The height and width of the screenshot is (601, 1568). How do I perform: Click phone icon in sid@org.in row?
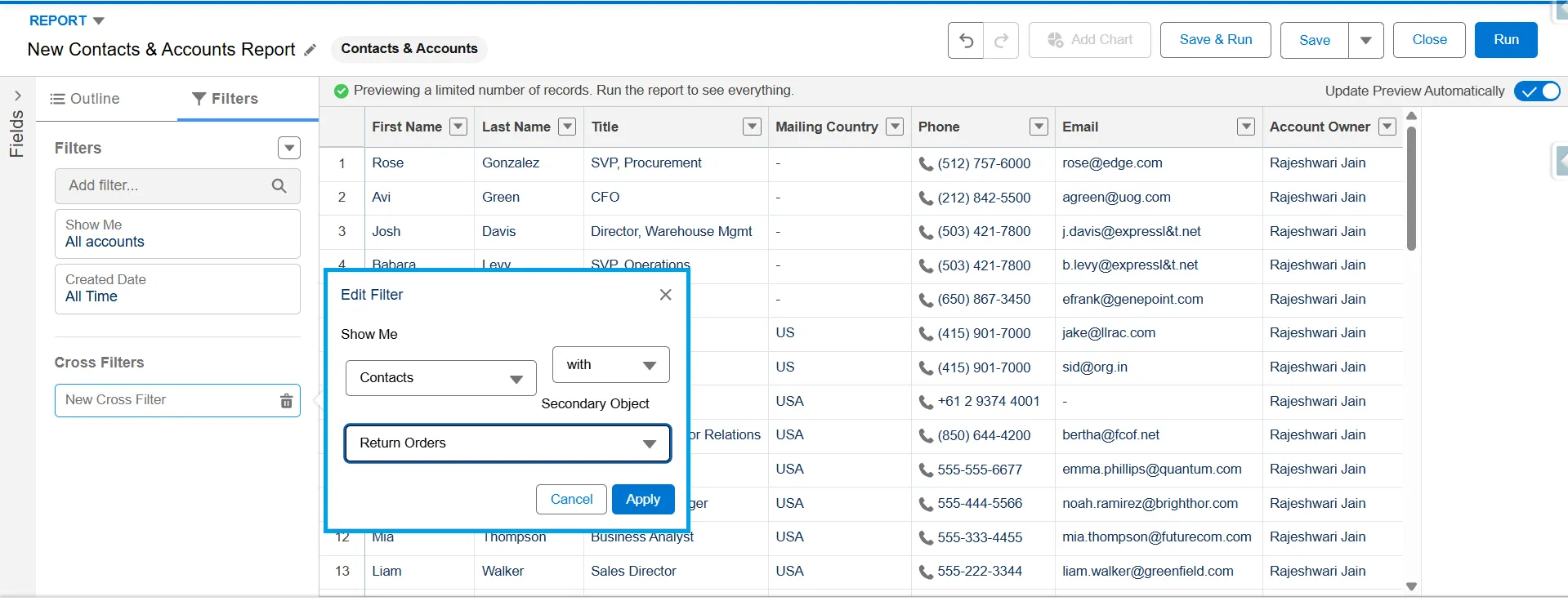[x=926, y=368]
